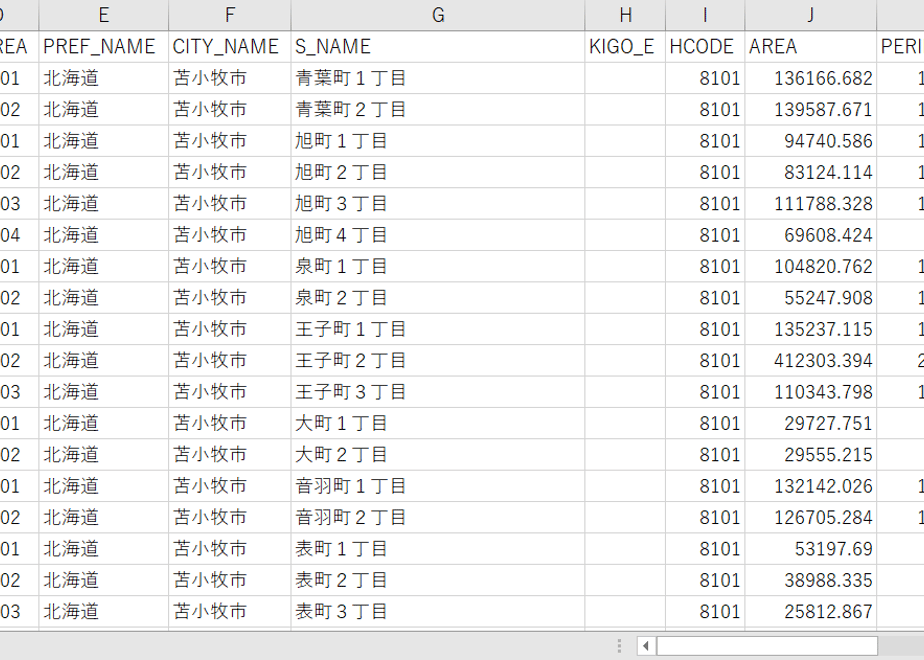Select cell 青葉町１丁目
The height and width of the screenshot is (660, 924).
[x=438, y=78]
